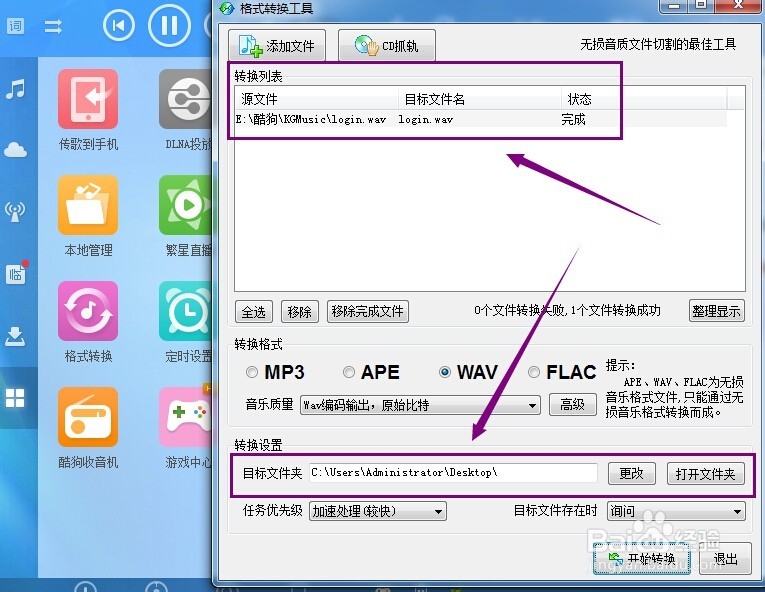This screenshot has width=765, height=592.
Task: Open 酷狗收音机 radio tool
Action: pyautogui.click(x=88, y=417)
